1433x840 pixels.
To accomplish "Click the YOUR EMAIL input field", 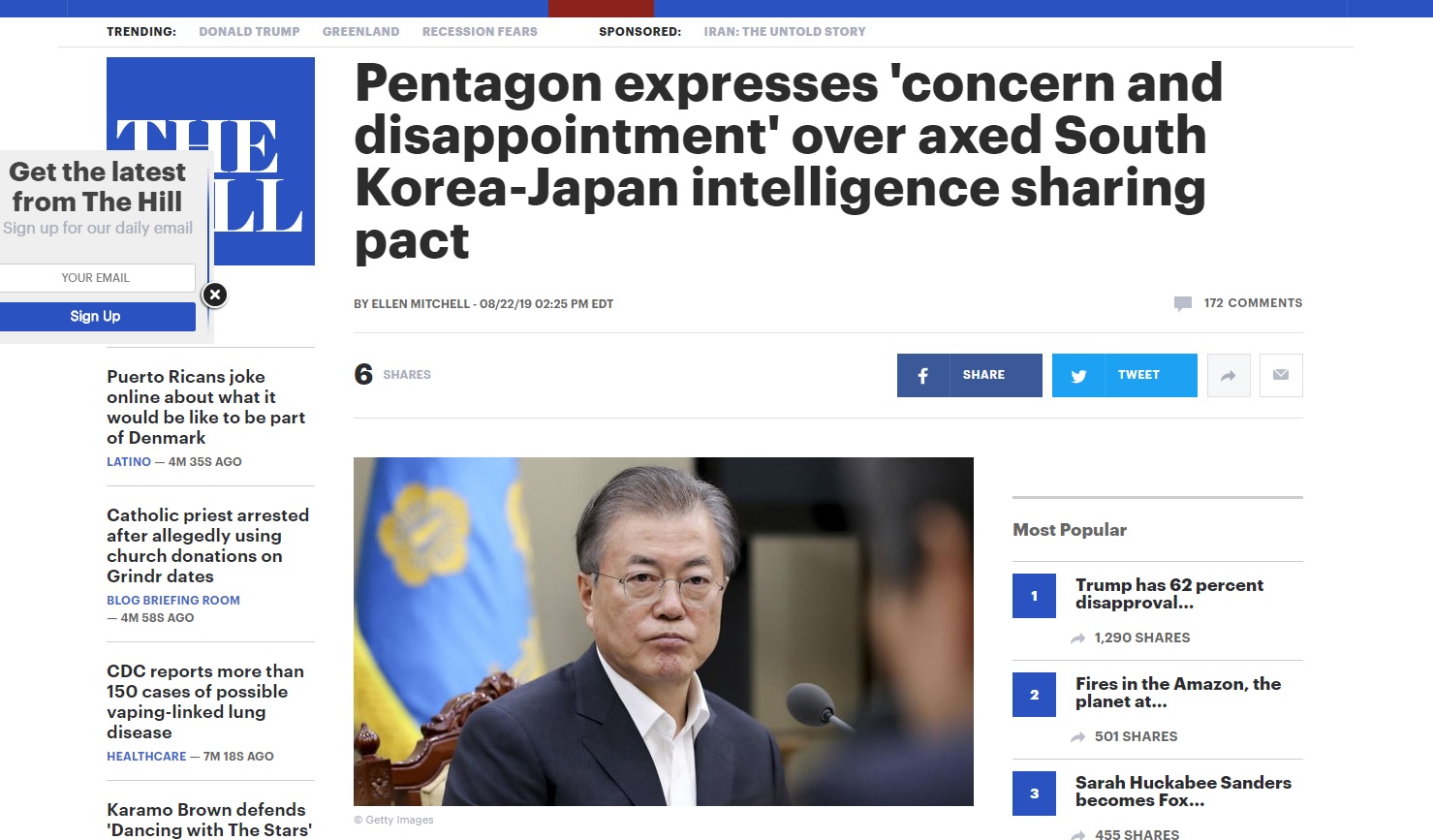I will pos(96,278).
